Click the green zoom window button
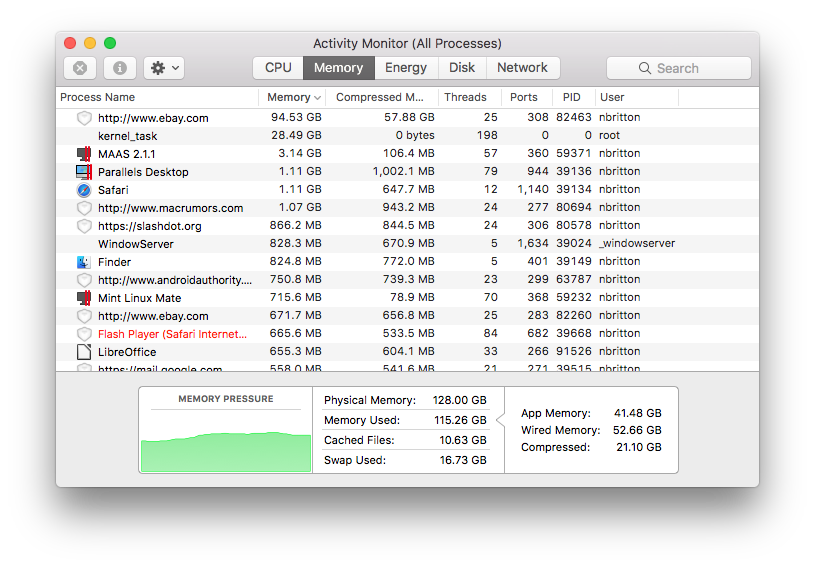The image size is (815, 567). (110, 43)
